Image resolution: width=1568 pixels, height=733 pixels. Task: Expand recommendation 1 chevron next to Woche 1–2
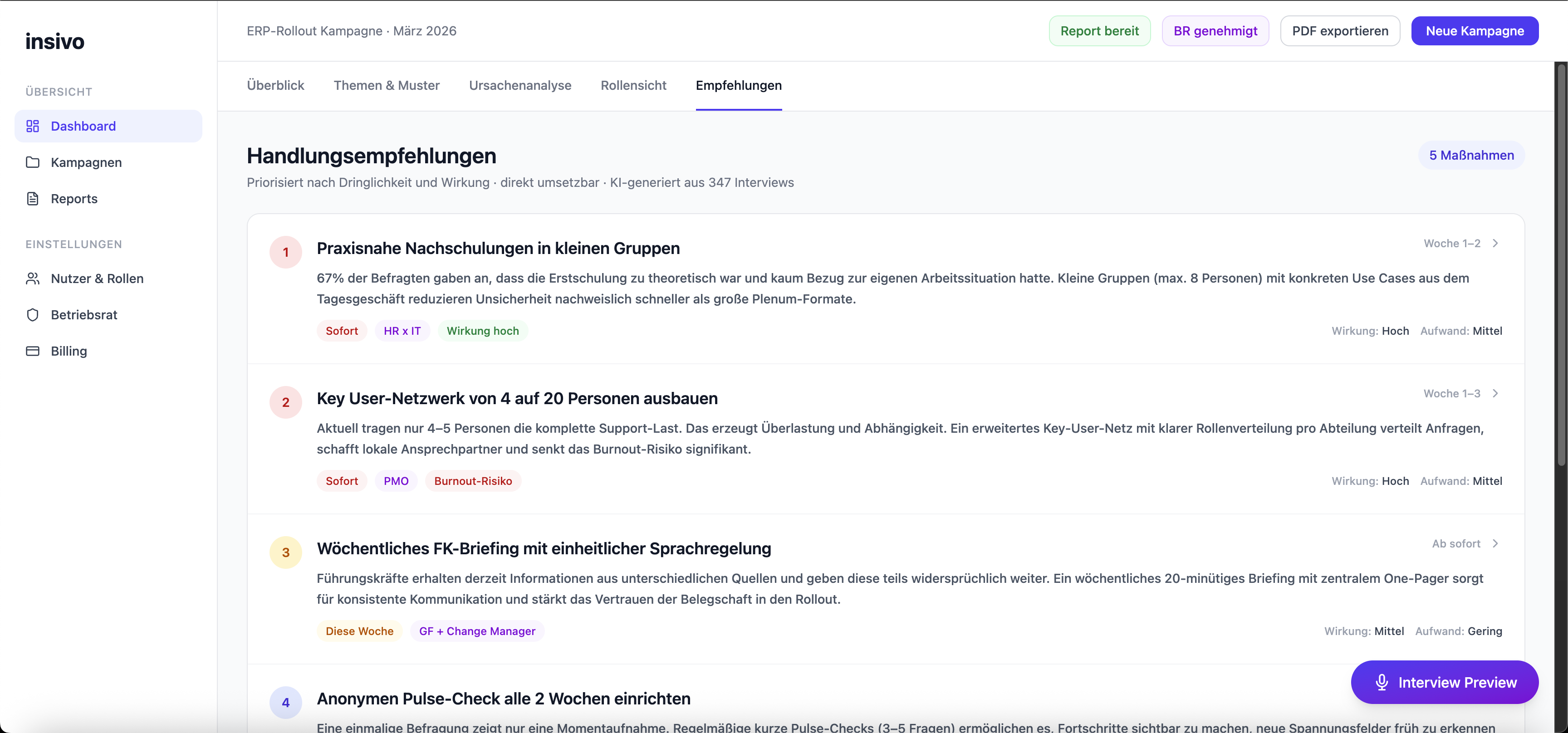pyautogui.click(x=1495, y=243)
